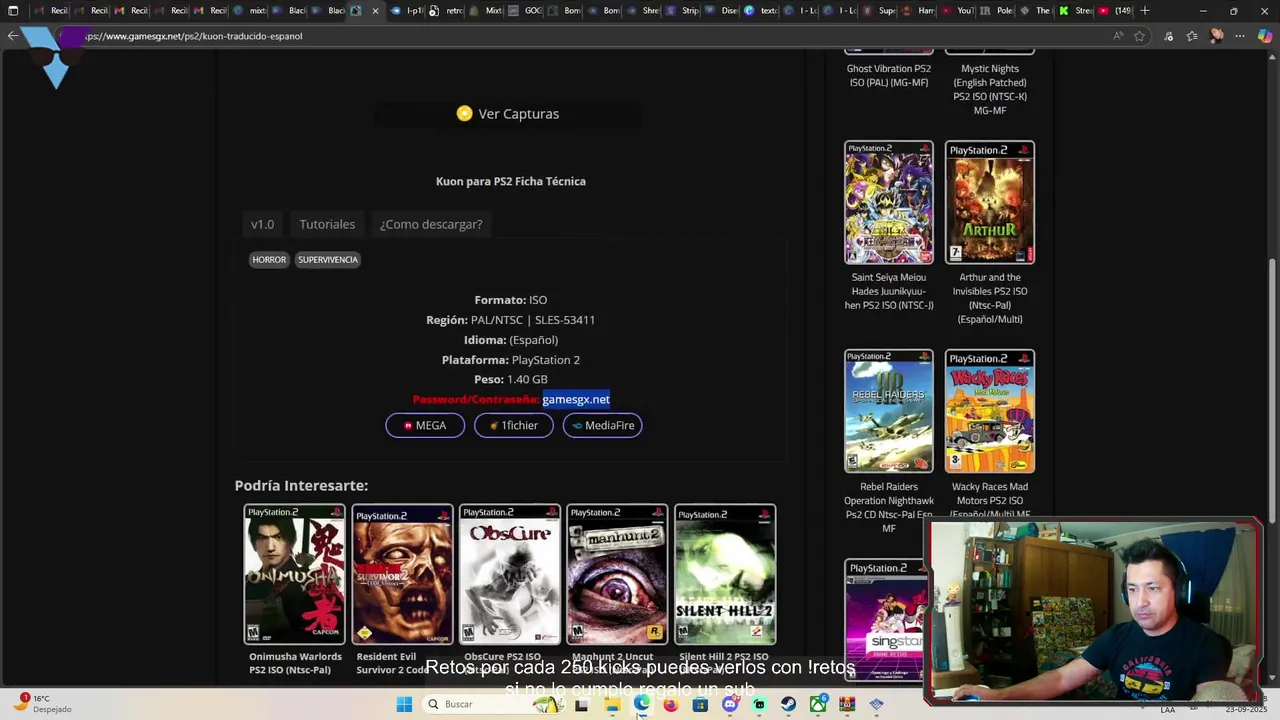Open the Copilot icon in browser toolbar
Image resolution: width=1280 pixels, height=720 pixels.
click(1265, 36)
